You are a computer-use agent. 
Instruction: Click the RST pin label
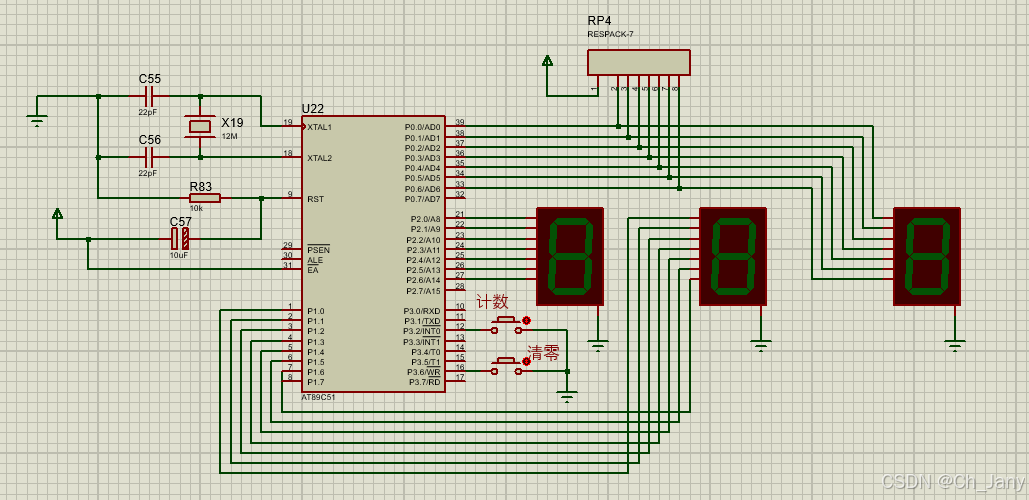(314, 199)
